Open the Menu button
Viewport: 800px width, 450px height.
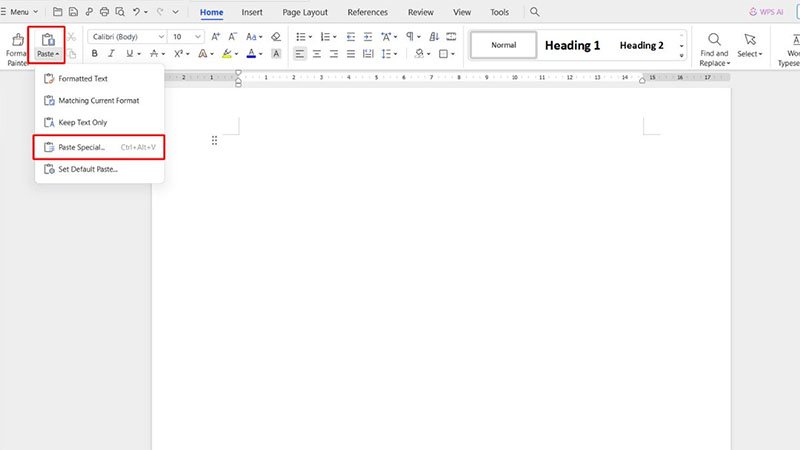tap(20, 12)
